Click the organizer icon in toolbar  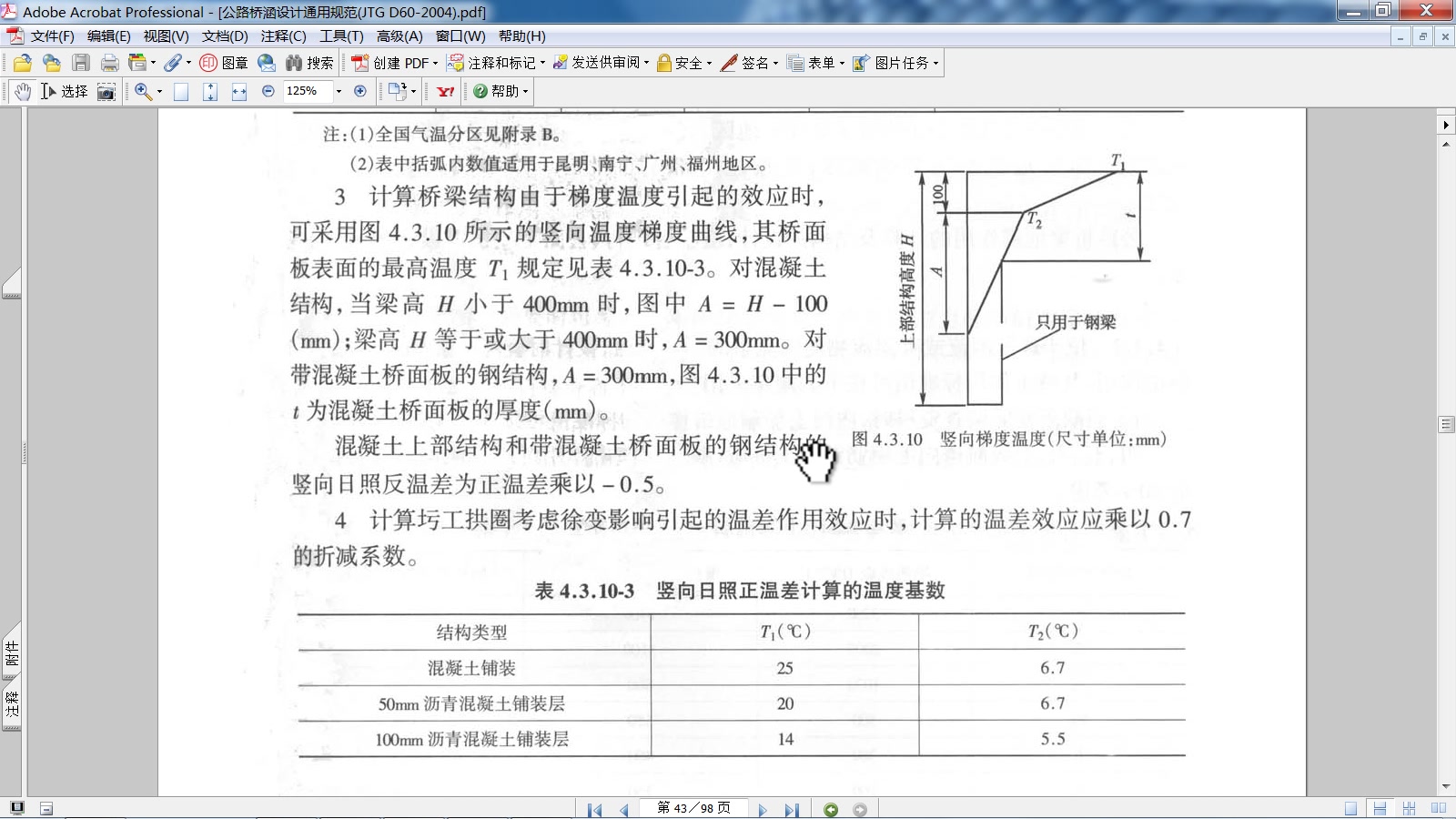141,63
